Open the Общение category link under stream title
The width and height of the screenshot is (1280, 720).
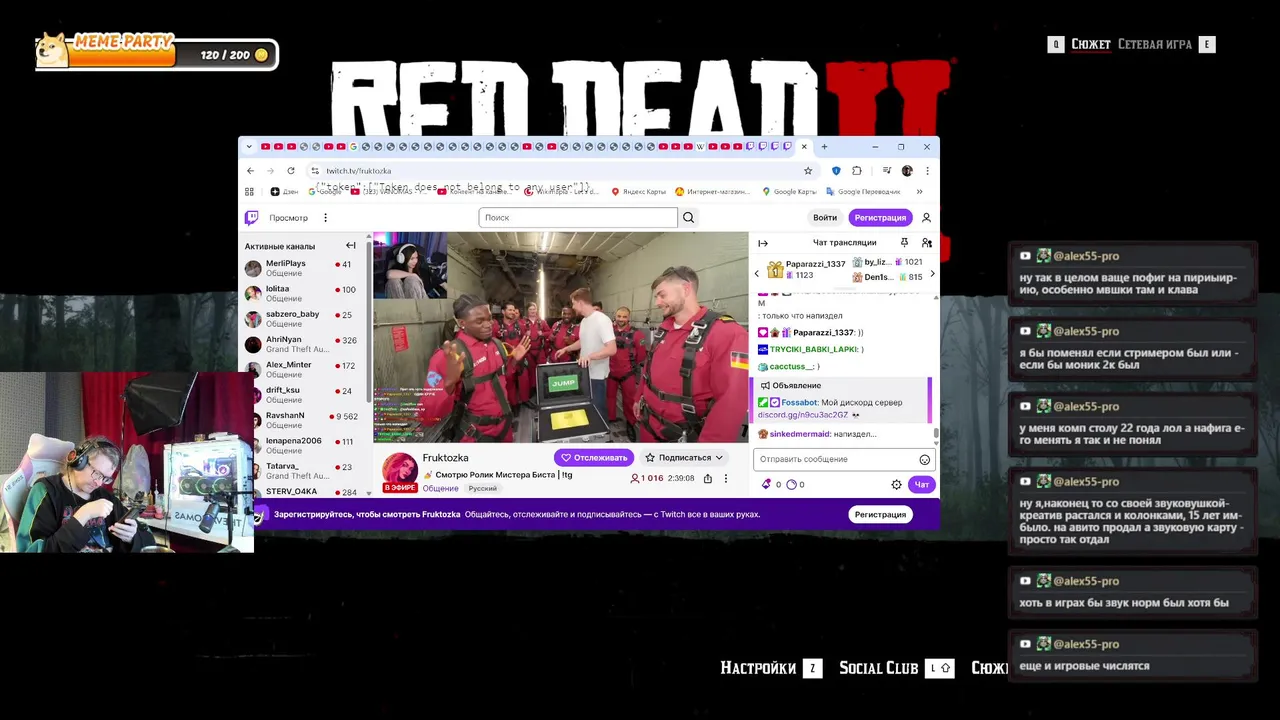(x=440, y=489)
